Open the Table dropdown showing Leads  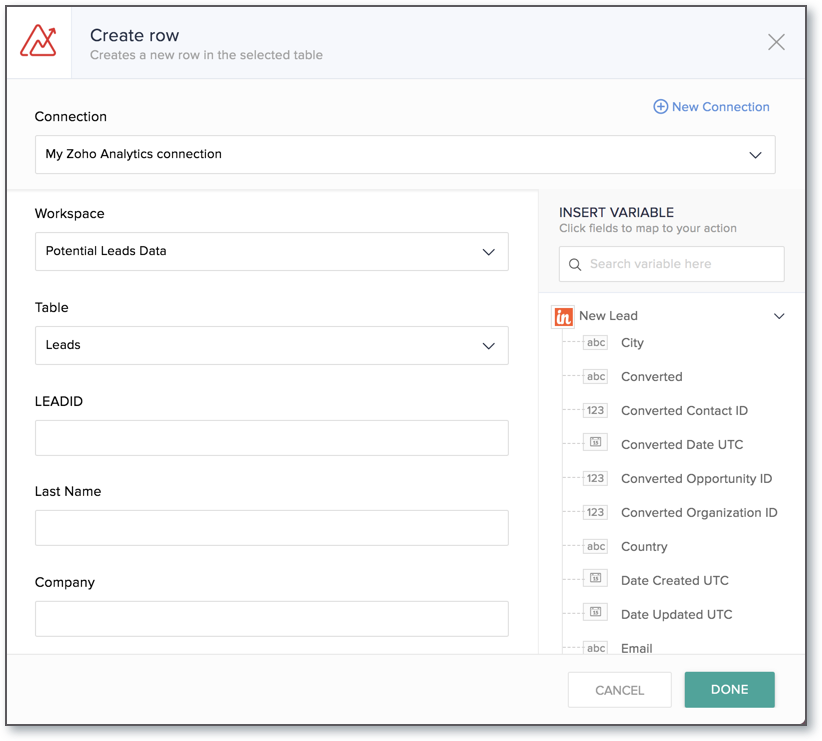point(272,346)
